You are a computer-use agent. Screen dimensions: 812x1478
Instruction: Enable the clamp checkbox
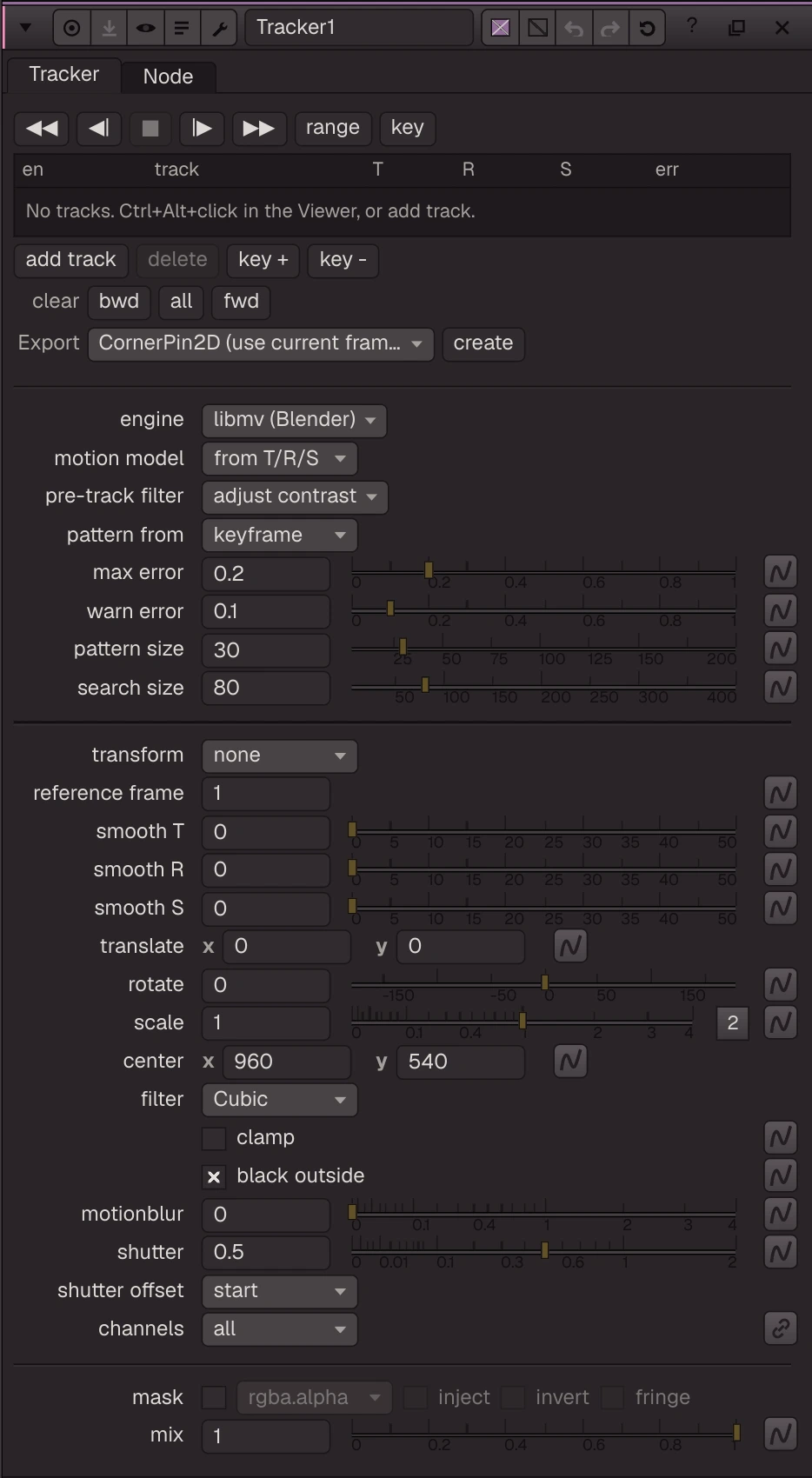coord(214,1138)
